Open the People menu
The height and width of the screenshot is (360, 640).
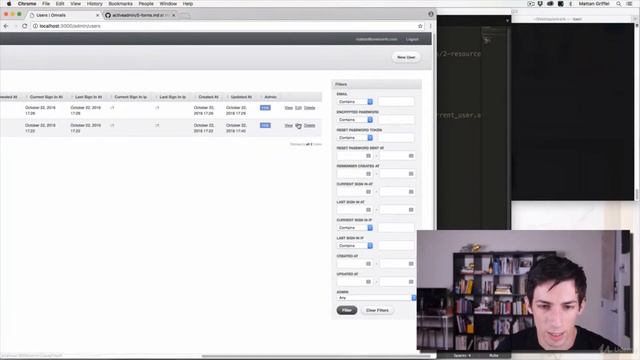click(146, 4)
